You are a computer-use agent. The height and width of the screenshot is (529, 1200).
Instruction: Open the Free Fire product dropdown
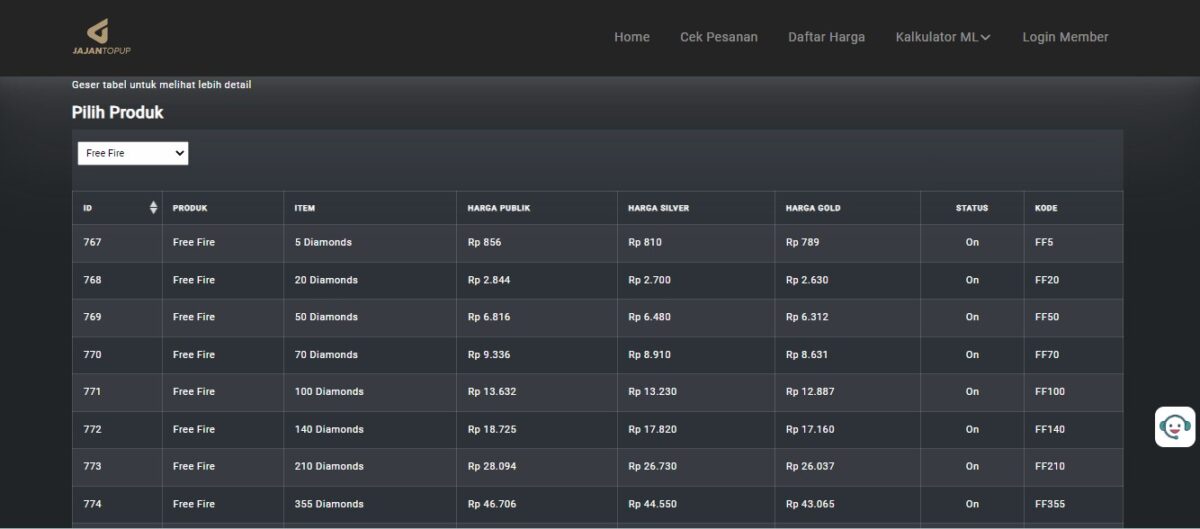click(133, 153)
